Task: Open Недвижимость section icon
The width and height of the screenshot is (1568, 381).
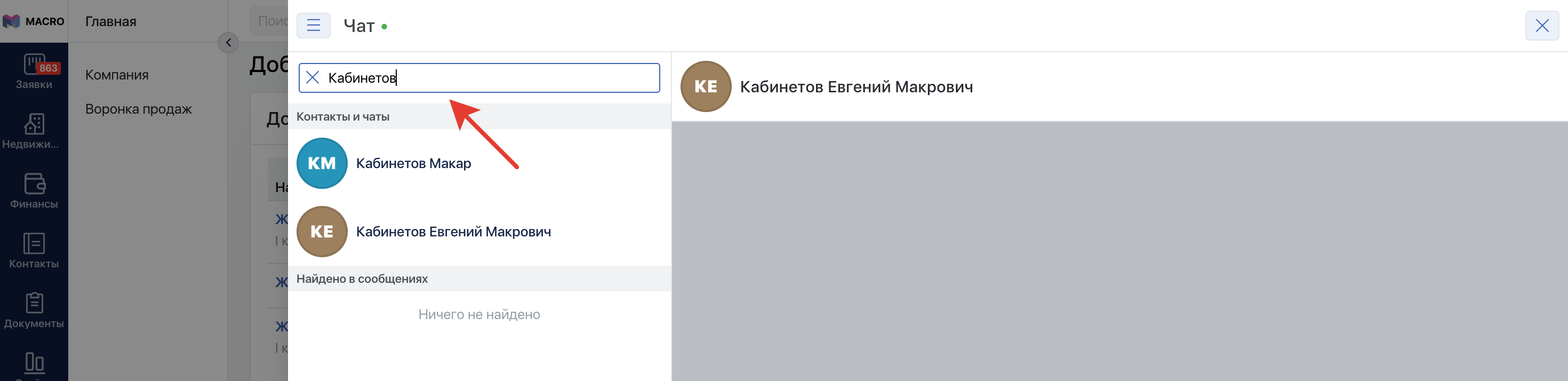Action: [34, 124]
